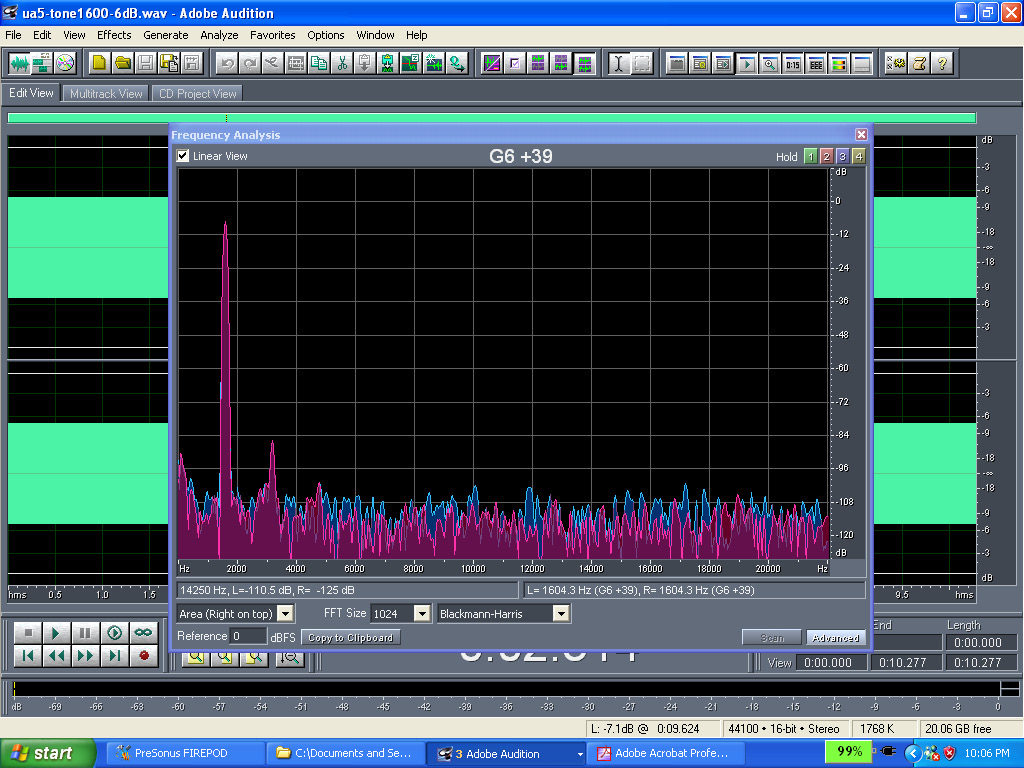This screenshot has height=768, width=1024.
Task: Expand the FFT Size dropdown
Action: [x=421, y=613]
